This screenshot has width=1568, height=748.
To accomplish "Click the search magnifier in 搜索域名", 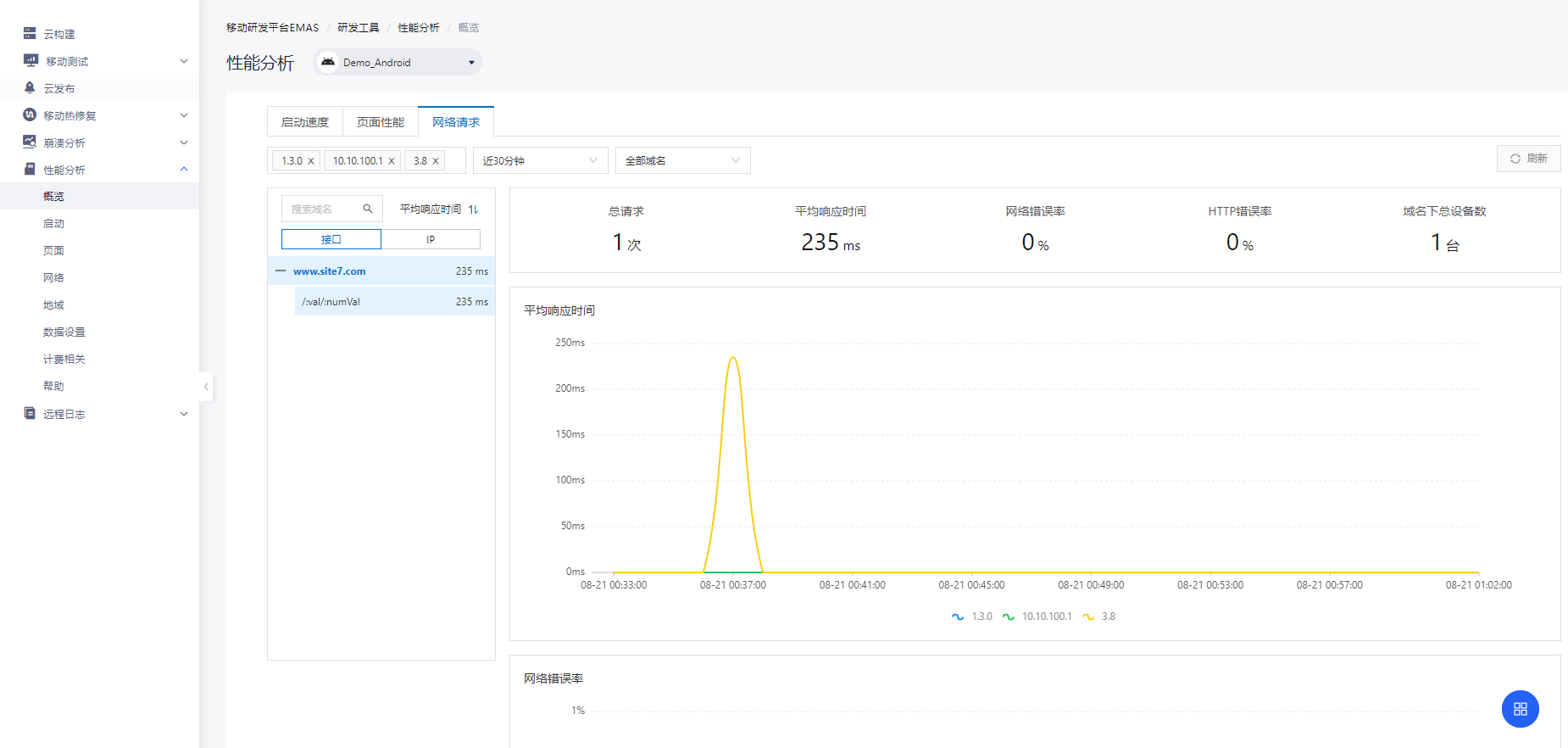I will [x=368, y=209].
